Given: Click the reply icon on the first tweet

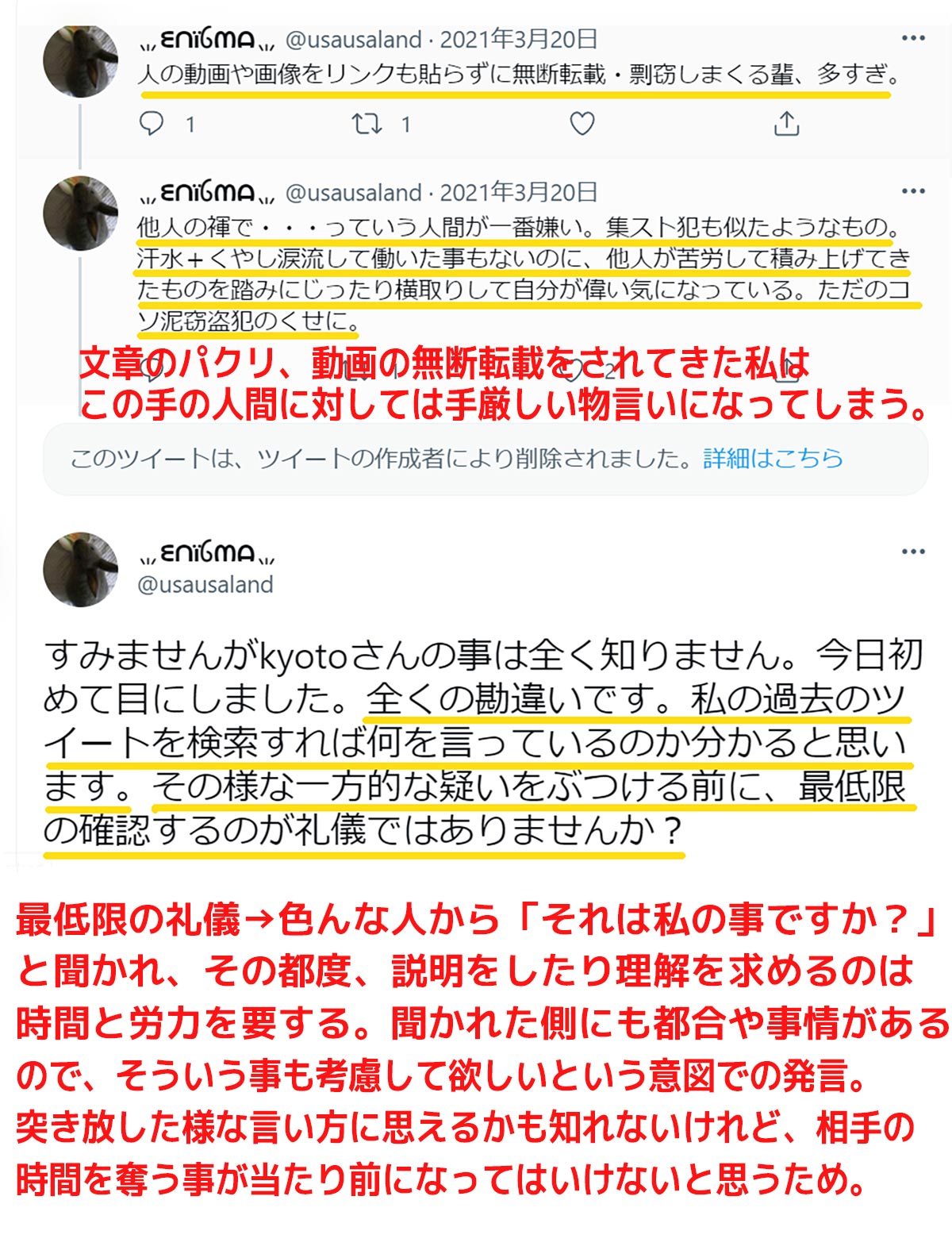Looking at the screenshot, I should 152,124.
